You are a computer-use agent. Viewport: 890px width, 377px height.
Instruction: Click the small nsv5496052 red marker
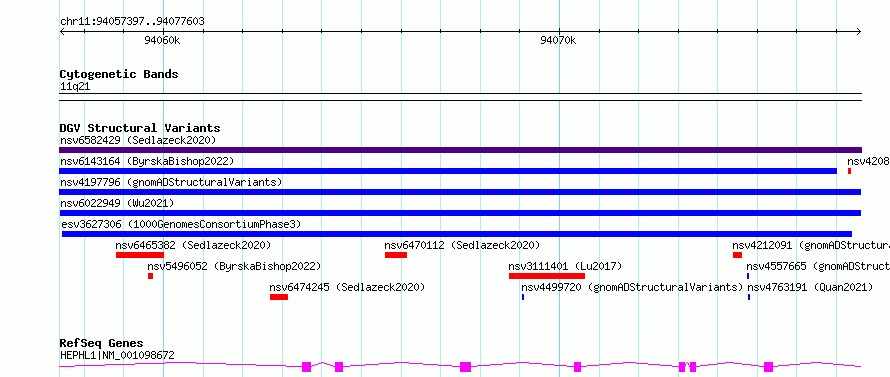coord(150,276)
